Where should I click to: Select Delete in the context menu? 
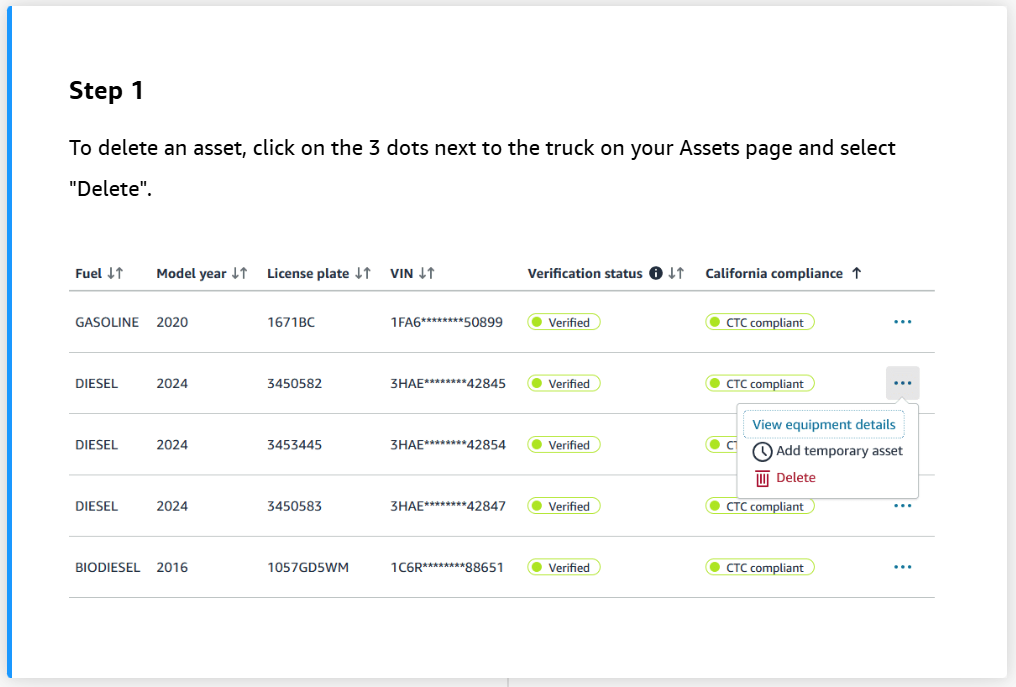[x=796, y=478]
